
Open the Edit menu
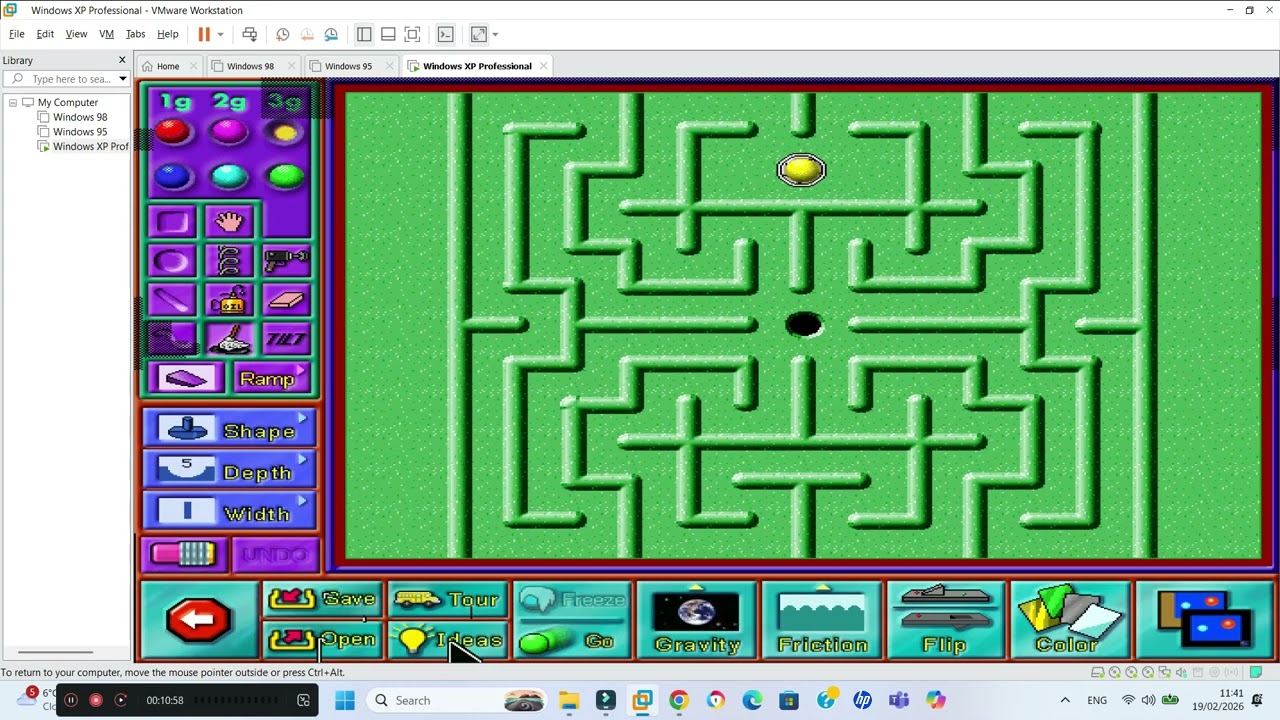coord(45,34)
